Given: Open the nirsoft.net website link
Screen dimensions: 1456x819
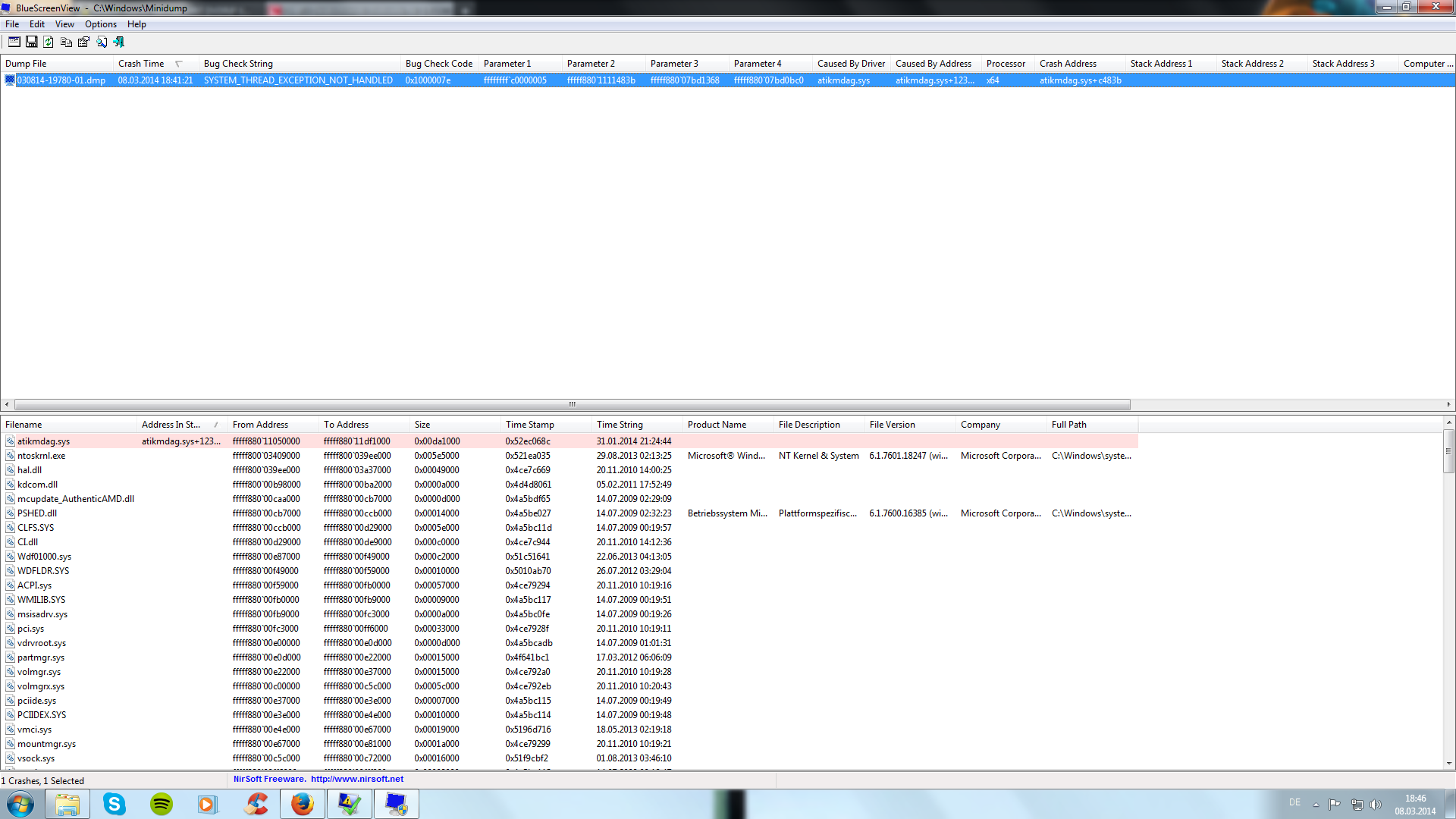Looking at the screenshot, I should point(357,779).
